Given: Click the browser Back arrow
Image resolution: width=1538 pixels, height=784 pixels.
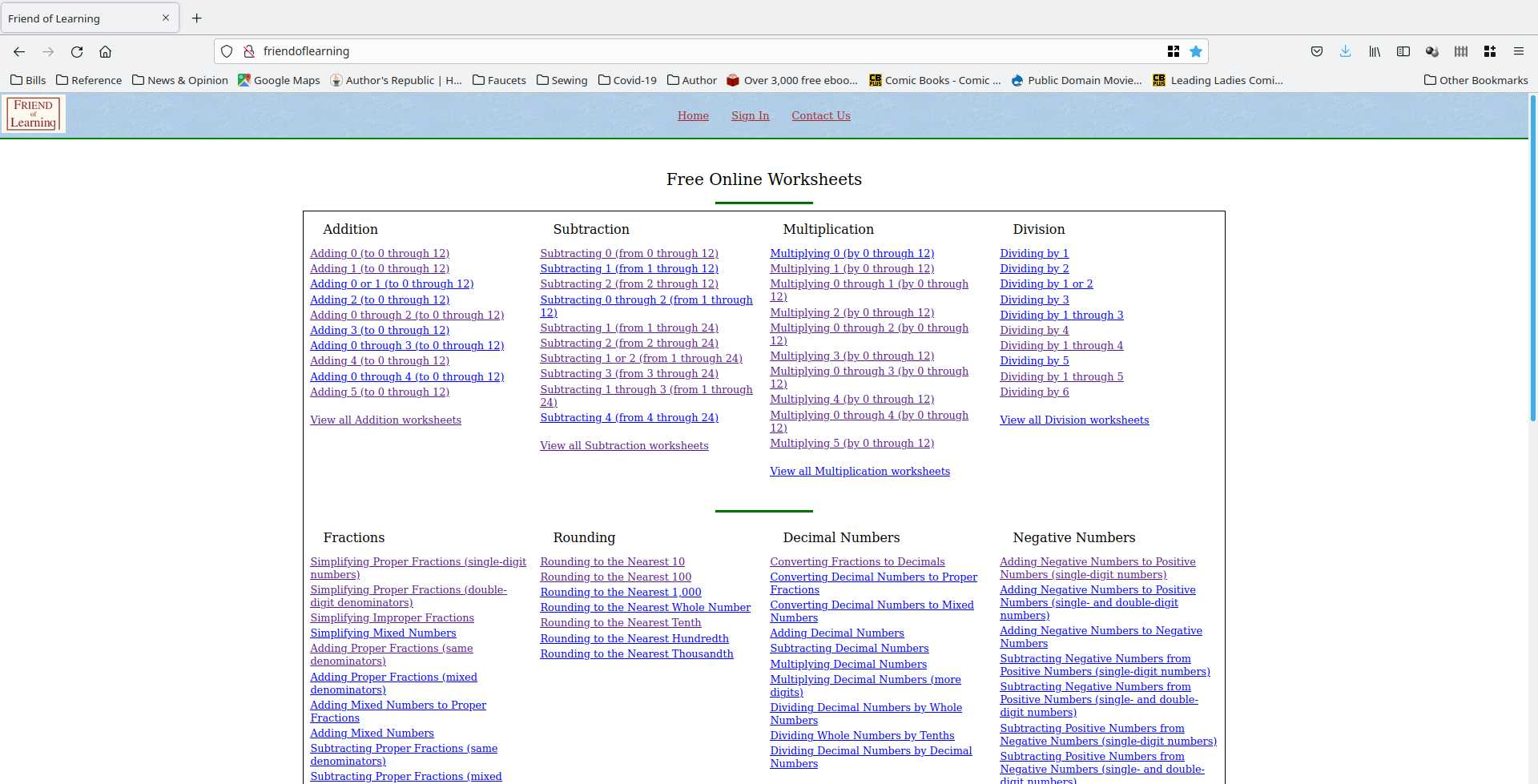Looking at the screenshot, I should (x=19, y=51).
